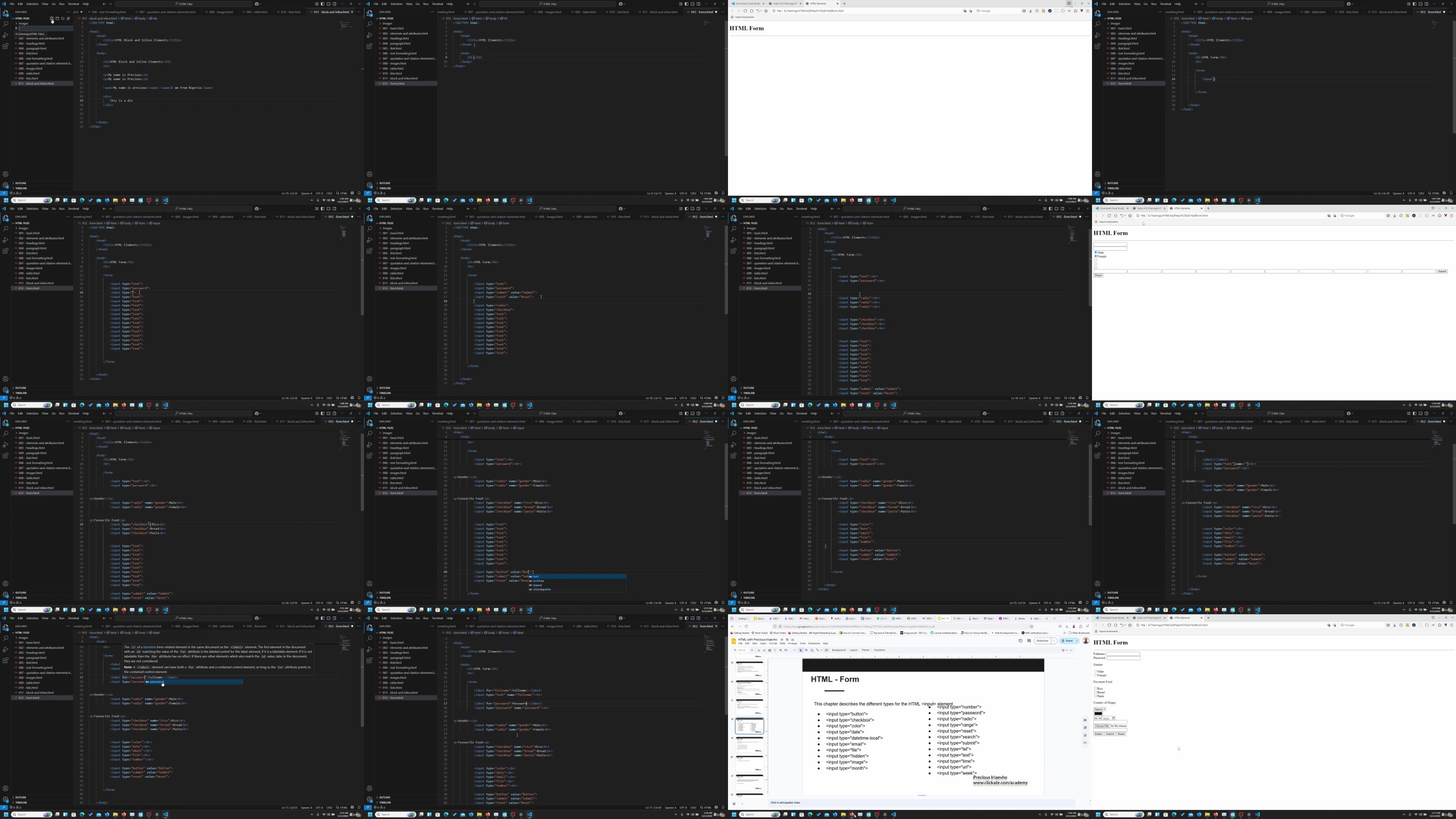Tick the Pasta checkbox under Favourite Food

click(x=1095, y=696)
